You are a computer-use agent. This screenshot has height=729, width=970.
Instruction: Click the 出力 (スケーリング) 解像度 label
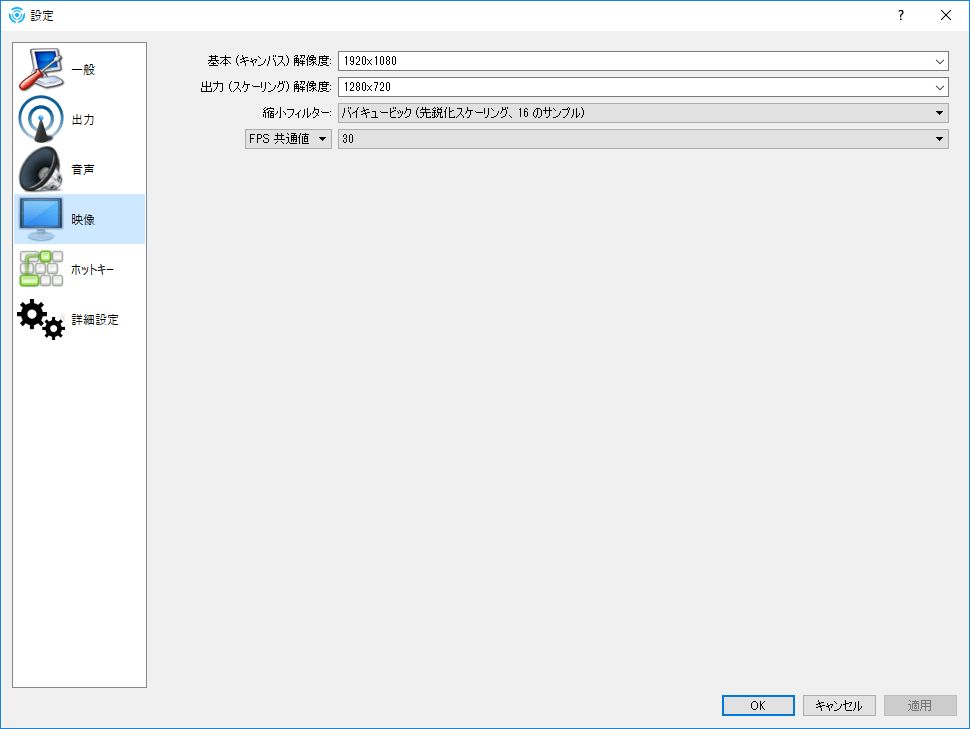[x=266, y=87]
